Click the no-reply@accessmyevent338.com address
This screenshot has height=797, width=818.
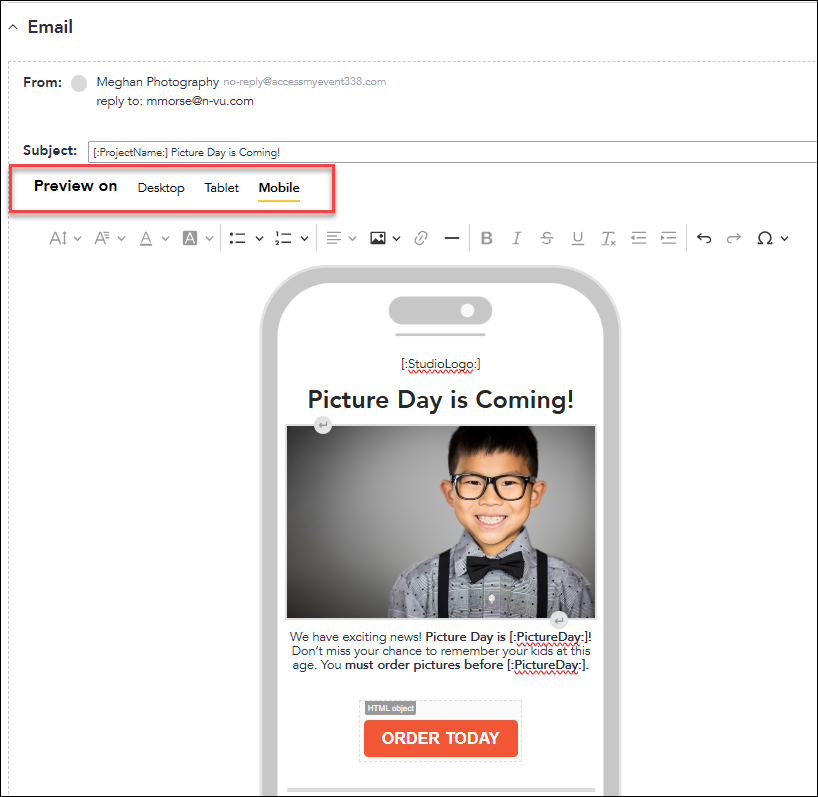click(x=305, y=82)
